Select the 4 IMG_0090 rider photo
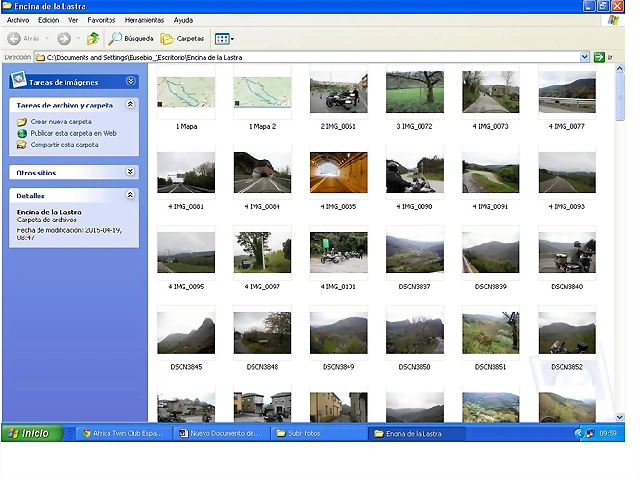This screenshot has height=480, width=640. (x=415, y=173)
